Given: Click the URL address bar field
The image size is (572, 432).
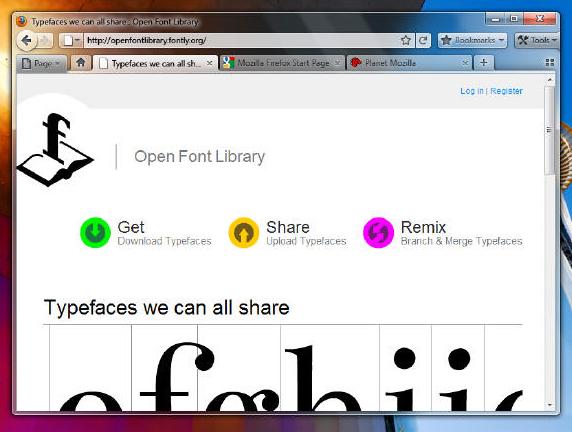Looking at the screenshot, I should (x=243, y=40).
